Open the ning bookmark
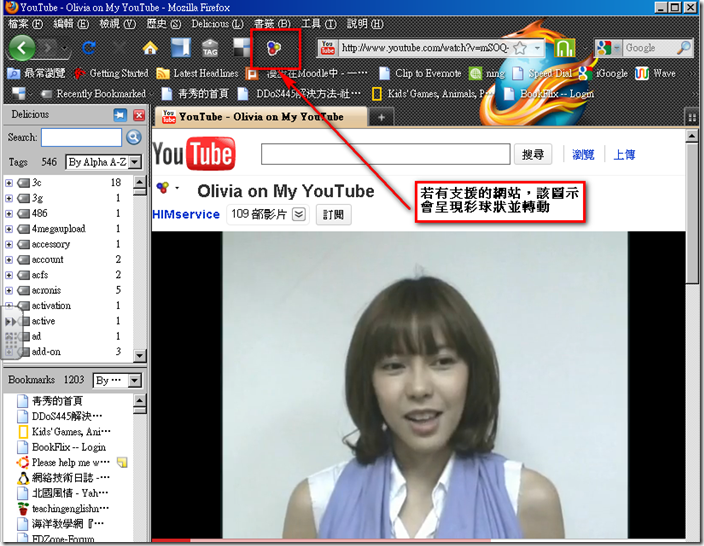 point(487,73)
